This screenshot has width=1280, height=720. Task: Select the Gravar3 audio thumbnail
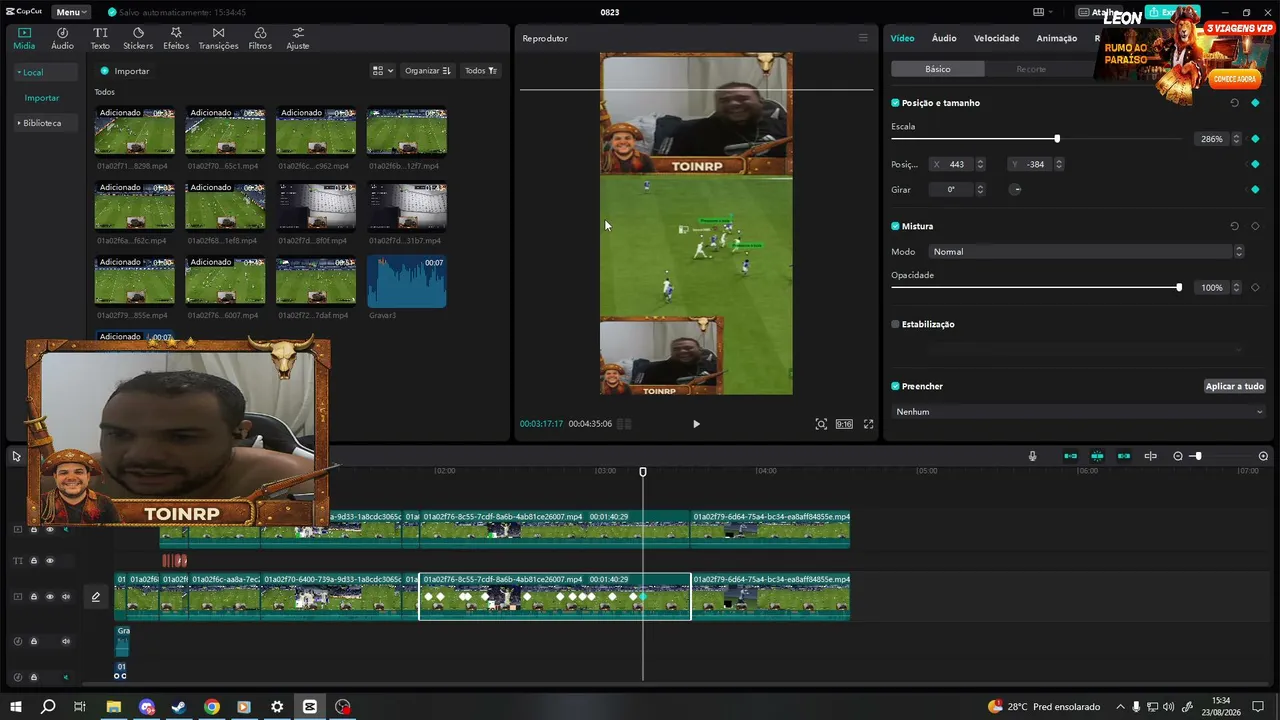[407, 281]
